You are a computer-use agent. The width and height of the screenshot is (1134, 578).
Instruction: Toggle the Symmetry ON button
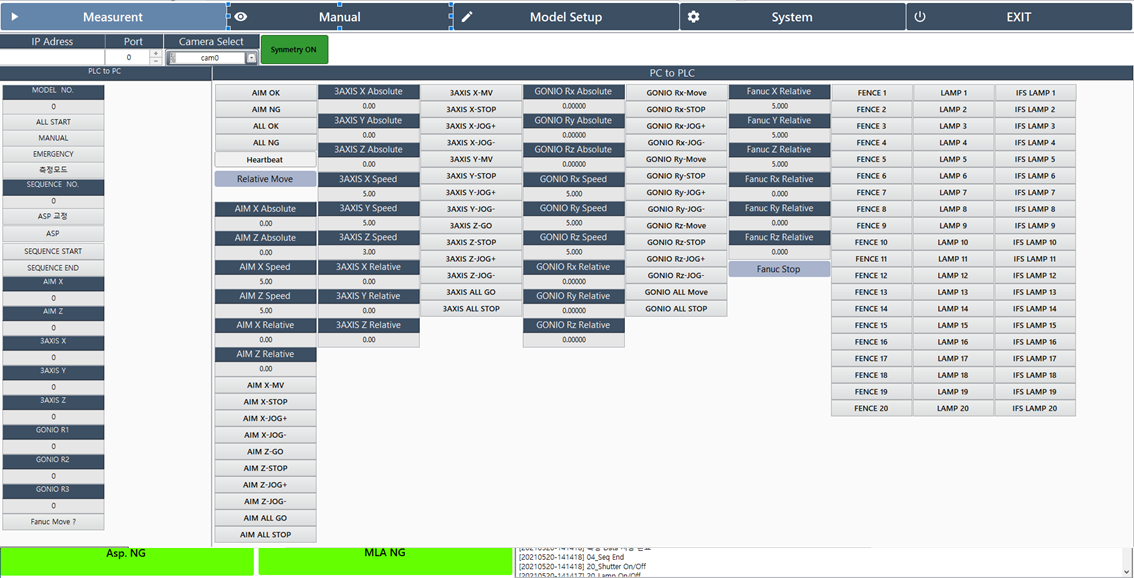point(294,50)
